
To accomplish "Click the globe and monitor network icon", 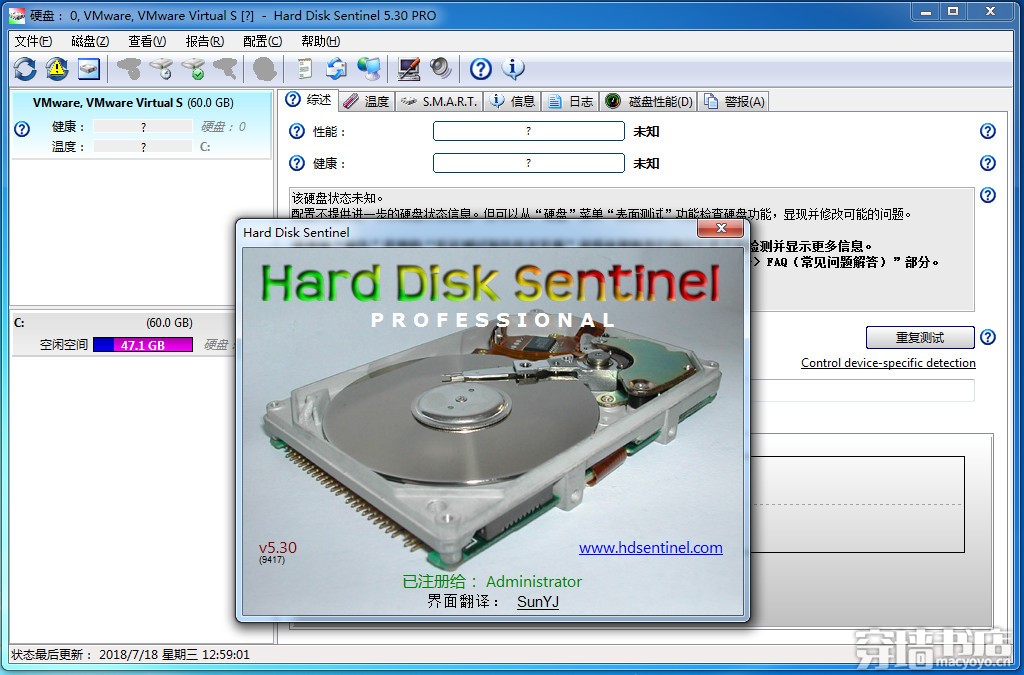I will click(x=369, y=69).
